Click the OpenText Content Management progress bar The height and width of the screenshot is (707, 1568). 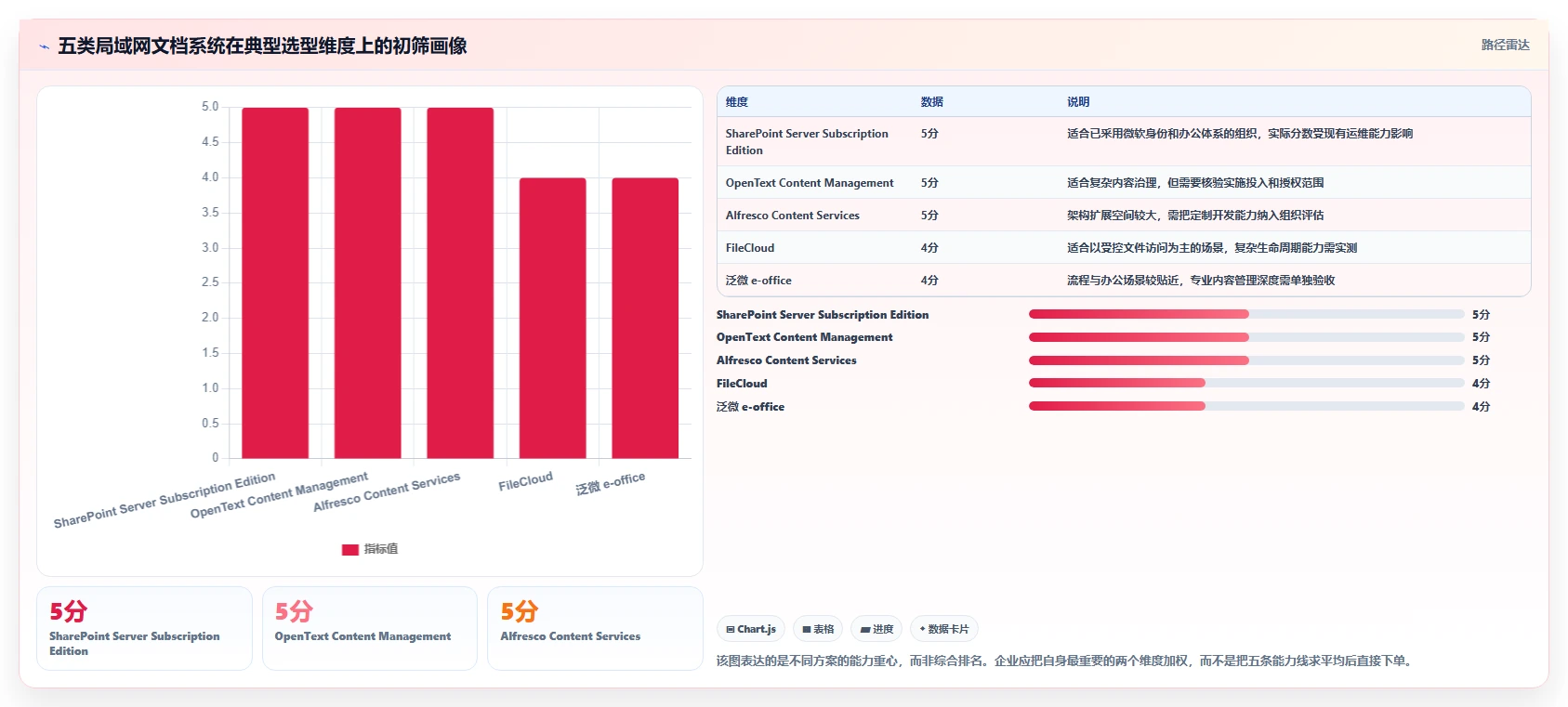1246,337
